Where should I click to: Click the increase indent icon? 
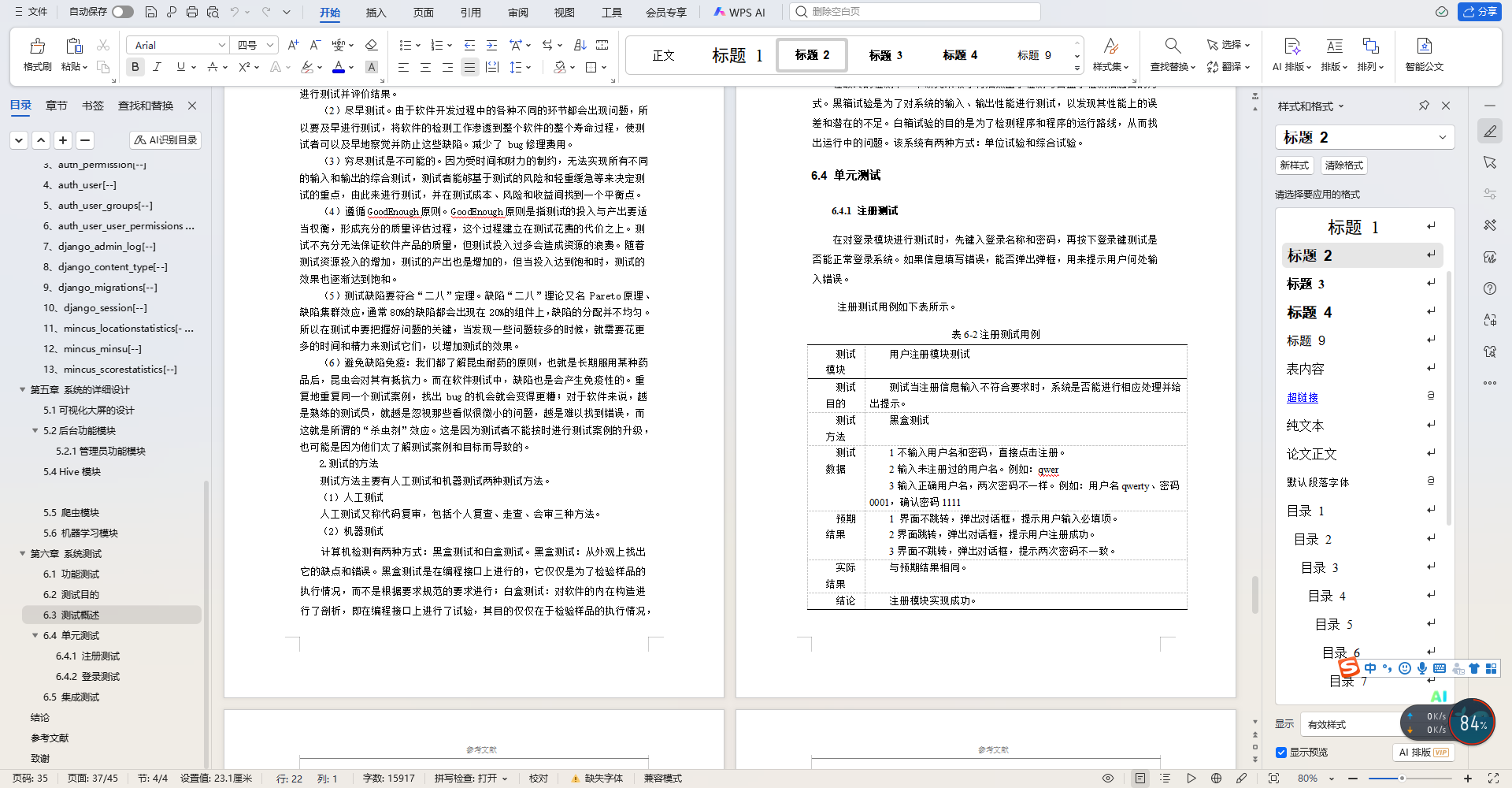coord(491,45)
